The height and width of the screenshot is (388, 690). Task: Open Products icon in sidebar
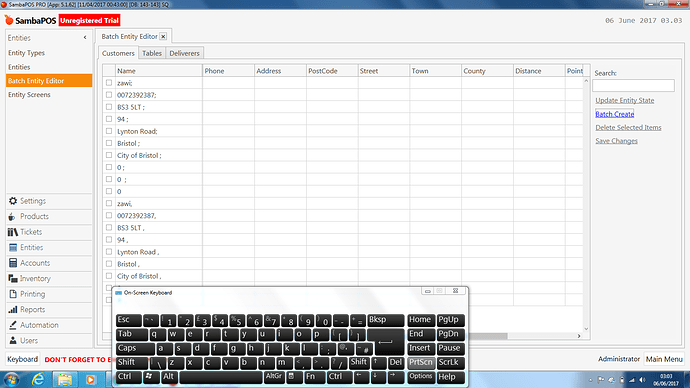[x=12, y=216]
